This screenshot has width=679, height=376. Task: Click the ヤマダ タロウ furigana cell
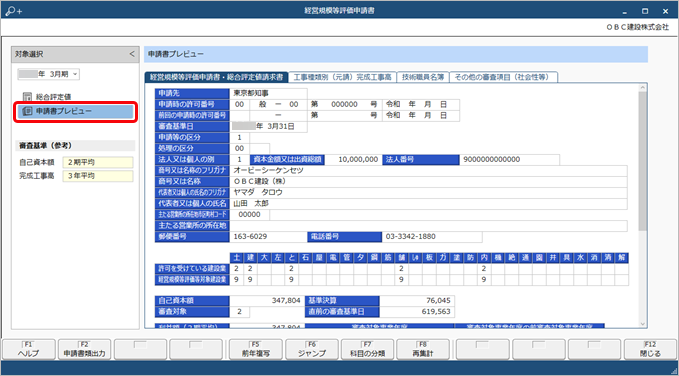pyautogui.click(x=429, y=192)
